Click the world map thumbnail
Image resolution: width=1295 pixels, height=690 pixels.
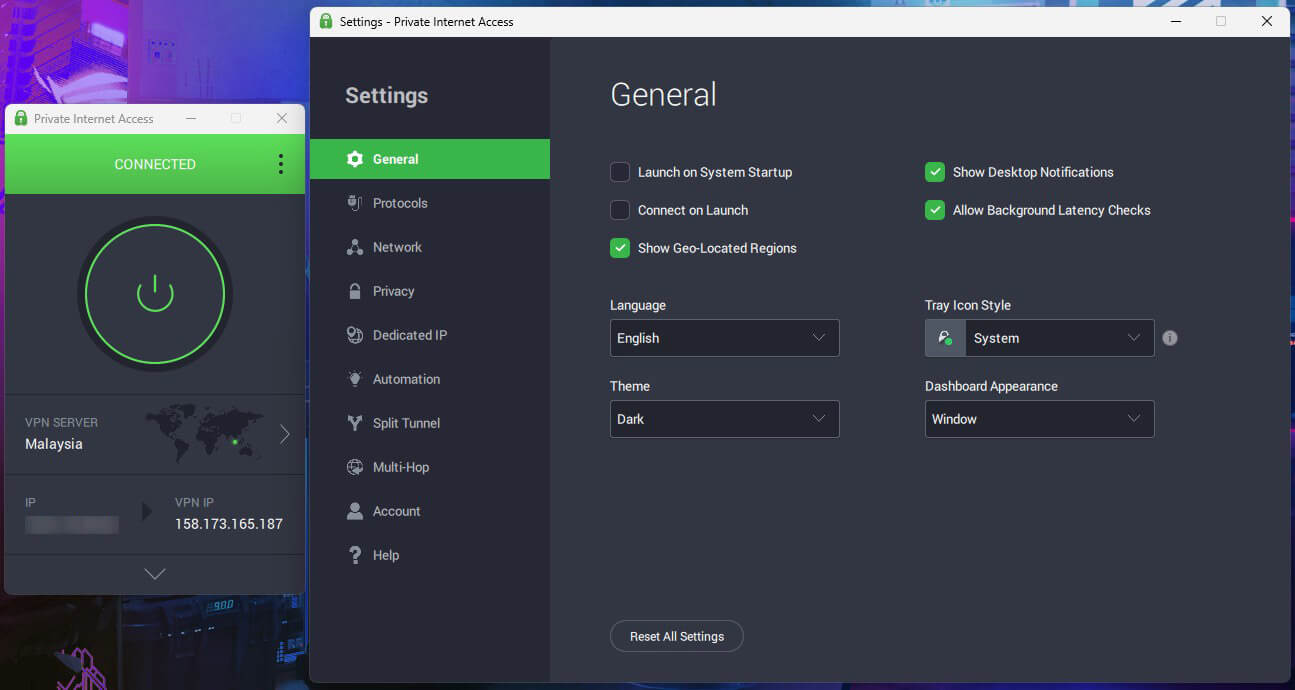205,434
